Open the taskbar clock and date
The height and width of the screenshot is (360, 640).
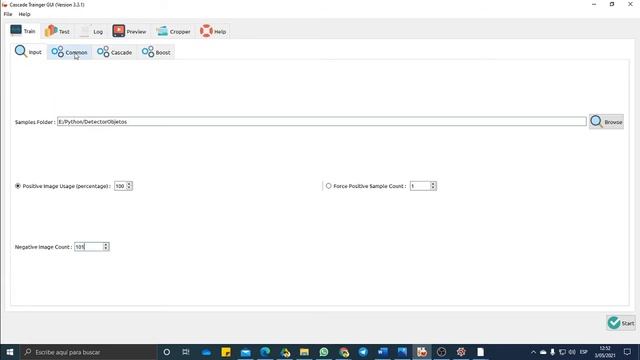pyautogui.click(x=605, y=352)
